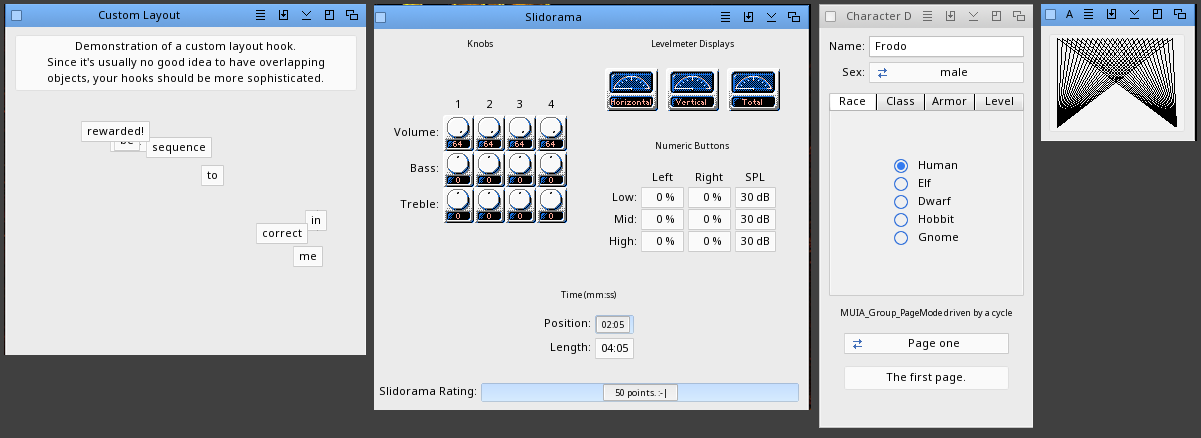The height and width of the screenshot is (438, 1201).
Task: Click the depth icon in window A
Action: [1181, 14]
